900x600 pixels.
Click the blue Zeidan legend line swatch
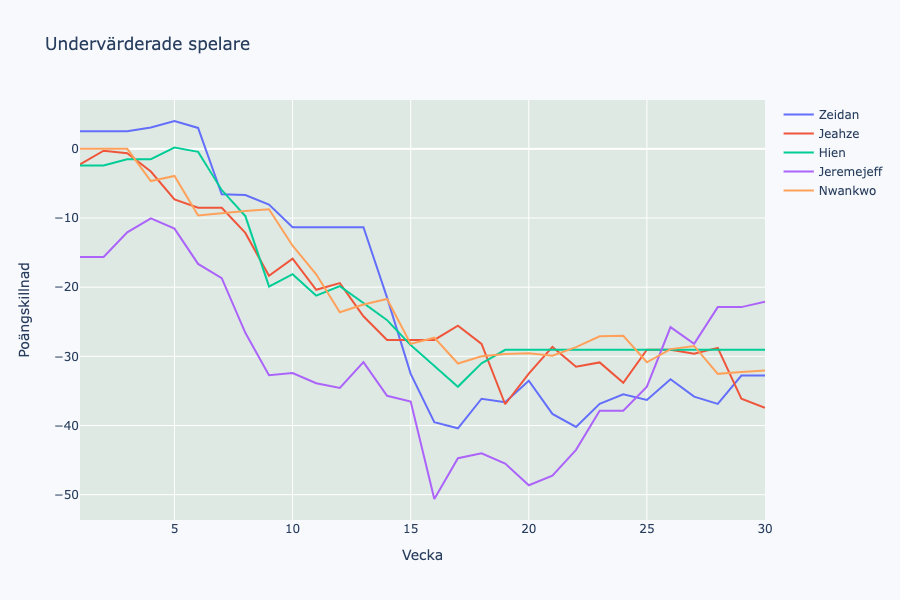pos(798,115)
